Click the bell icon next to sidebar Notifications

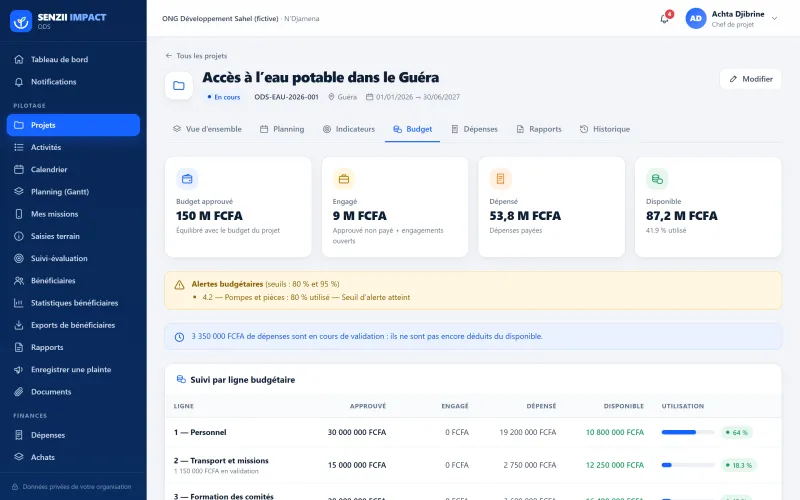[x=19, y=82]
